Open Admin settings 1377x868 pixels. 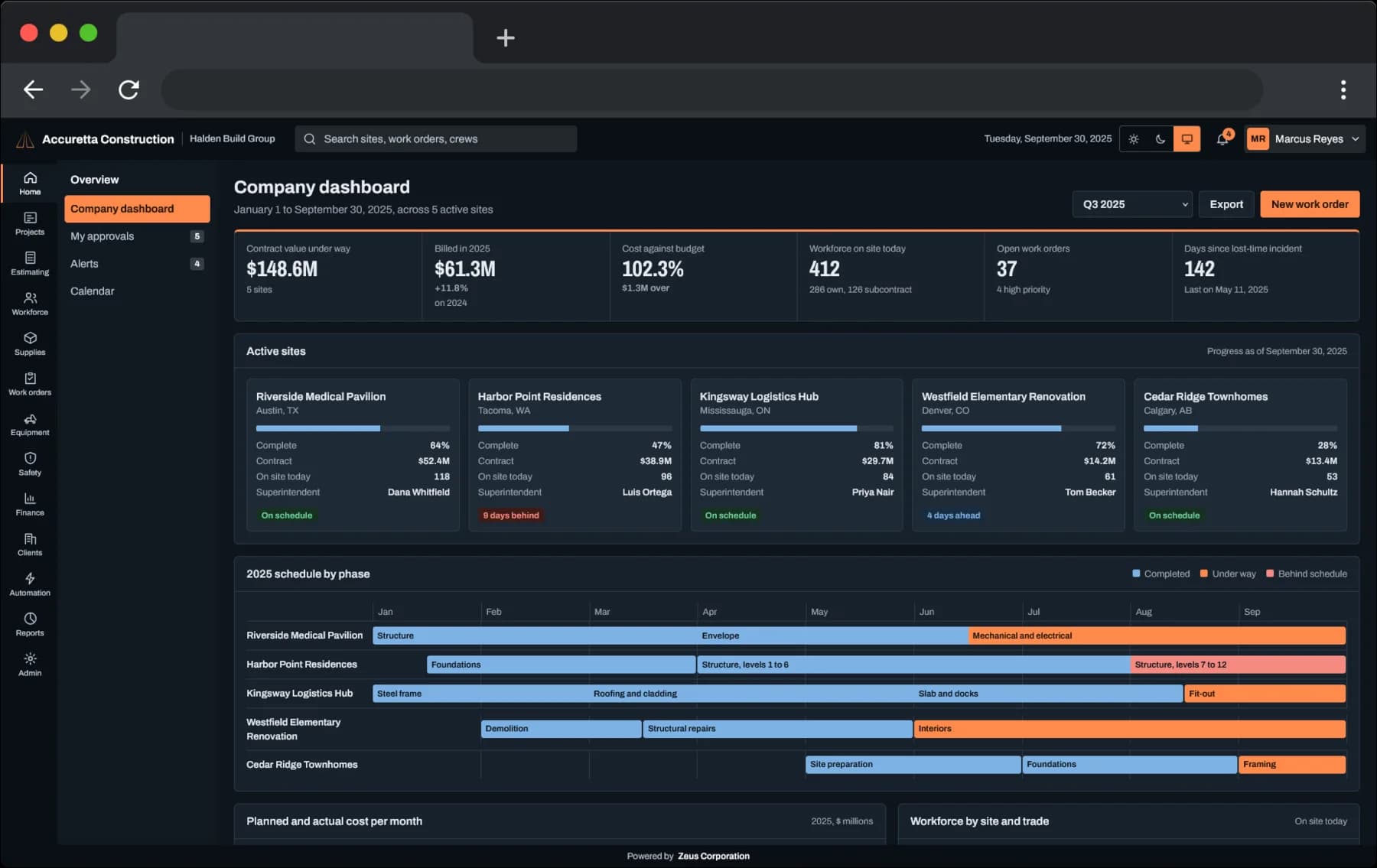pos(30,665)
